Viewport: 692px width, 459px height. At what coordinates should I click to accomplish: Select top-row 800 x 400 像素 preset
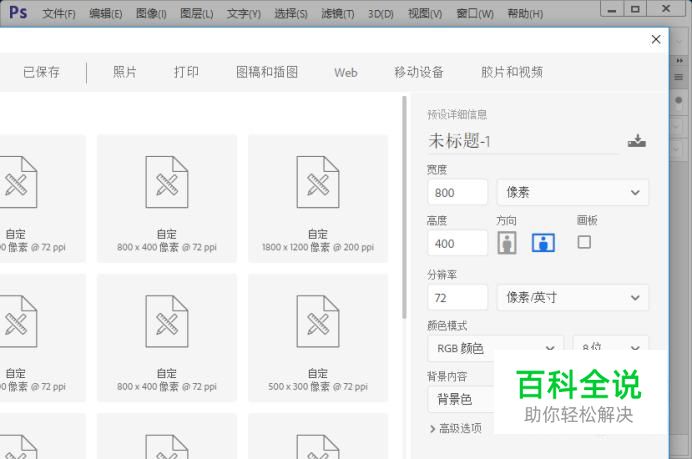pos(167,199)
